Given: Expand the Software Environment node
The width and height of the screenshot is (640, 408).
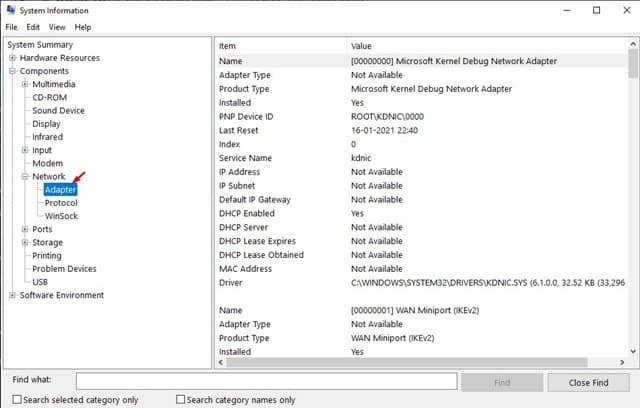Looking at the screenshot, I should 13,295.
